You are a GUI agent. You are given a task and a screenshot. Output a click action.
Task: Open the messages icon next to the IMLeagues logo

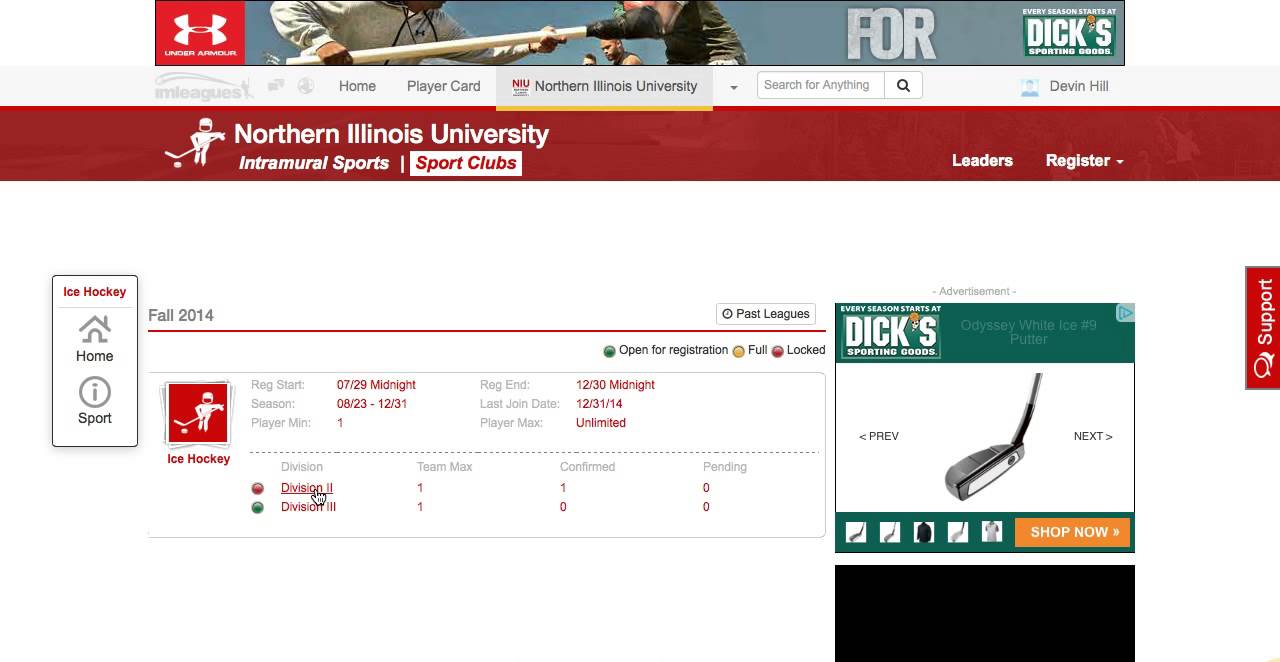tap(277, 86)
